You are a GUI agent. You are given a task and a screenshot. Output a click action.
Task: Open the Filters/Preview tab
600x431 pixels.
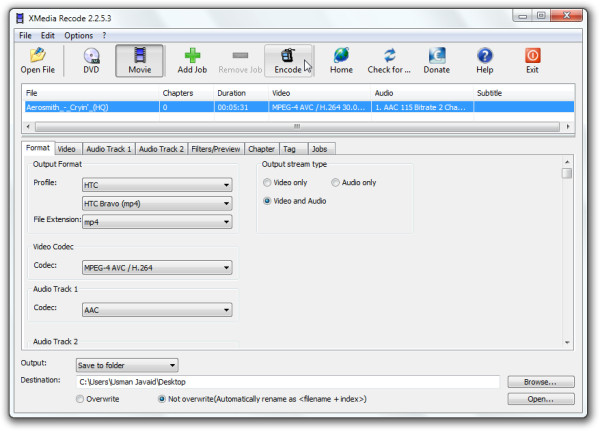[x=216, y=149]
